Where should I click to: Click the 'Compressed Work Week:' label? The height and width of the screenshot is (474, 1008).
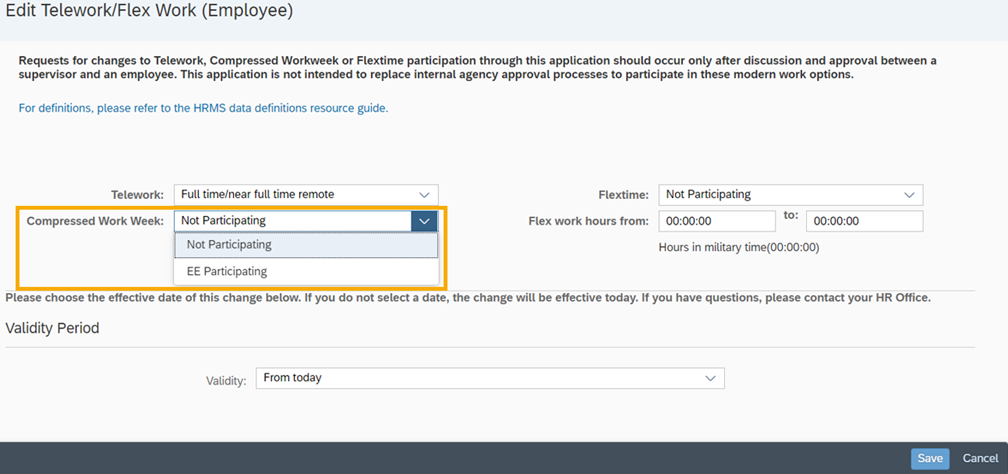95,221
